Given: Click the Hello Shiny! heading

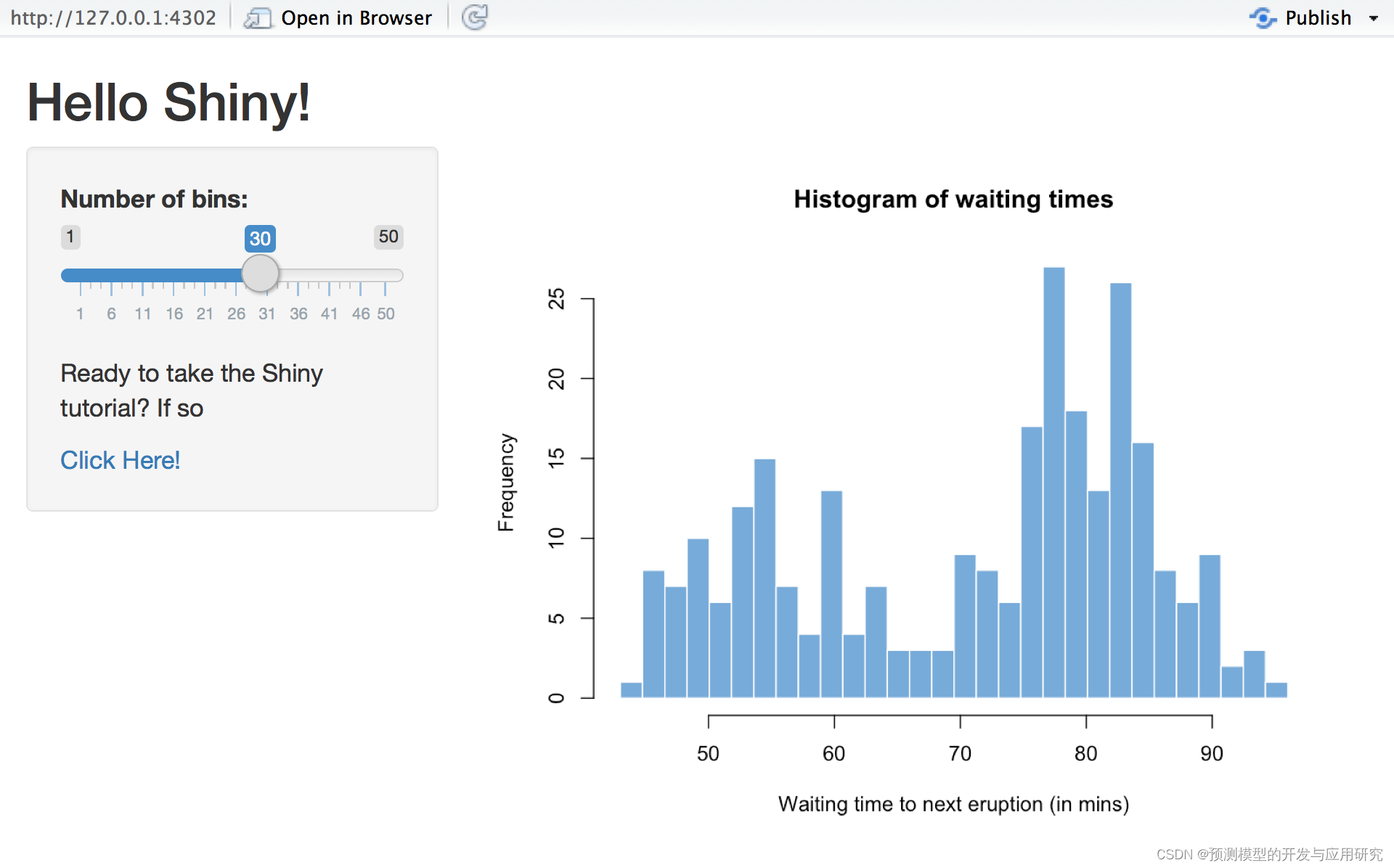Looking at the screenshot, I should (168, 102).
